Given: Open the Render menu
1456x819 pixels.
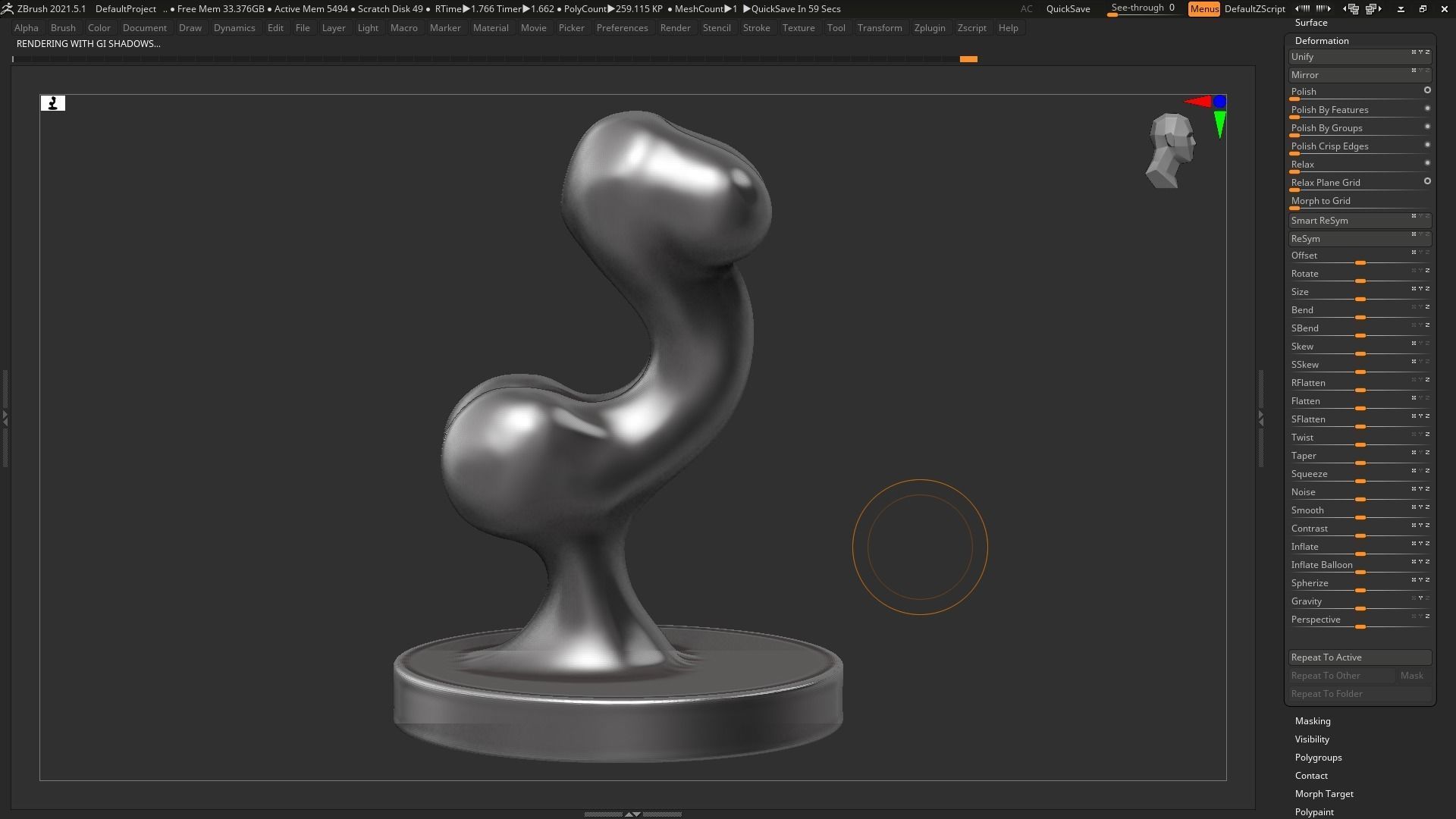Looking at the screenshot, I should pyautogui.click(x=675, y=28).
